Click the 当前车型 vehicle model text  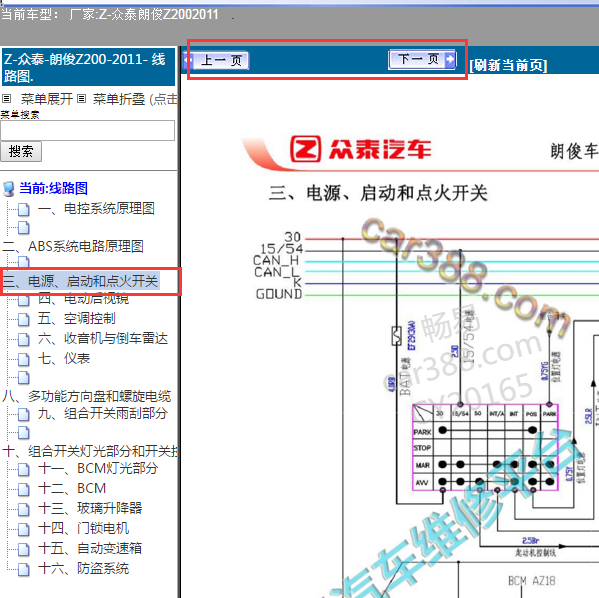110,15
